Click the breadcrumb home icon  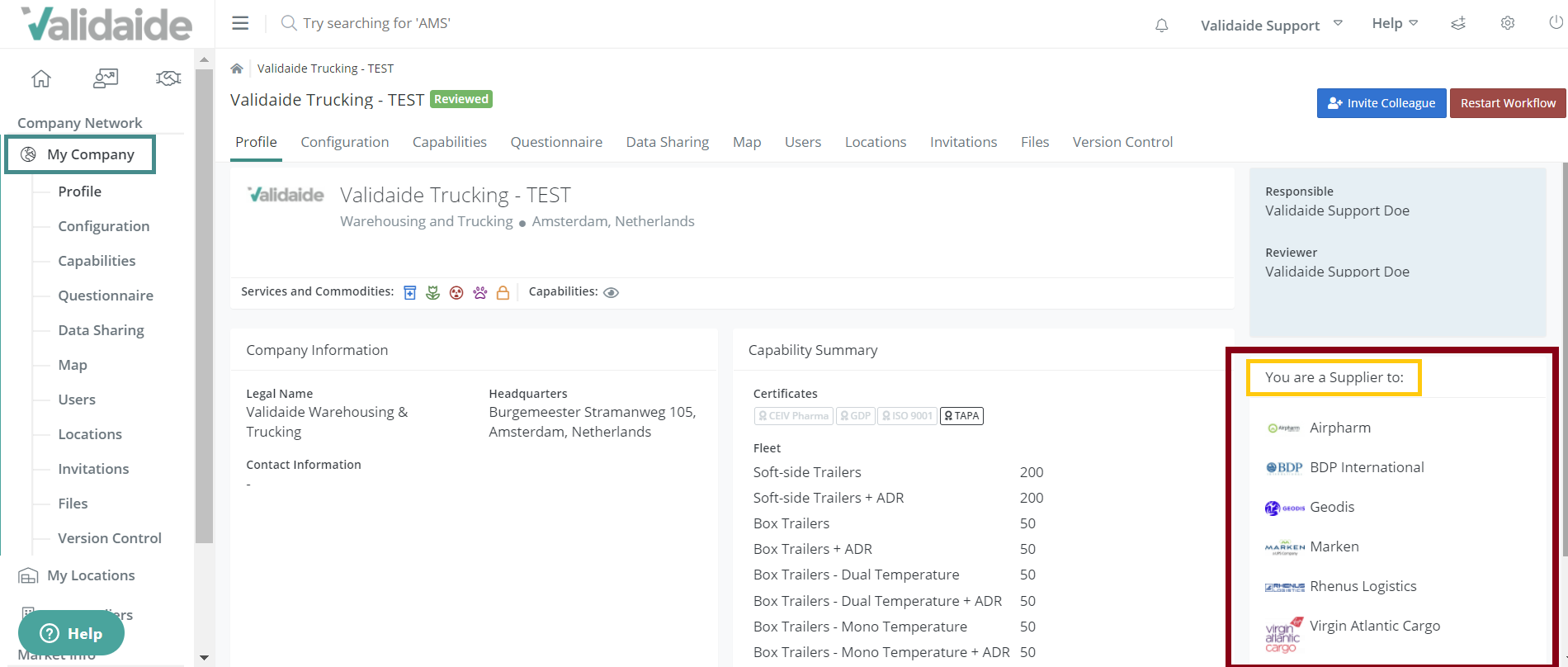pos(237,69)
